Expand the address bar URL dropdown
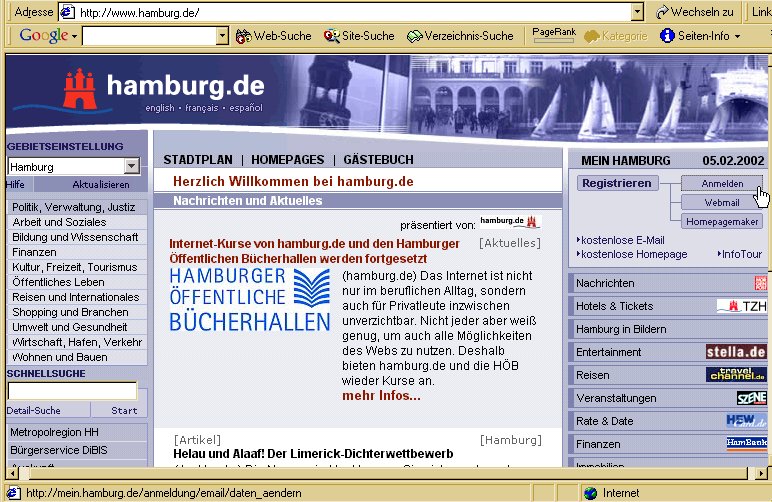The image size is (772, 502). [x=637, y=12]
